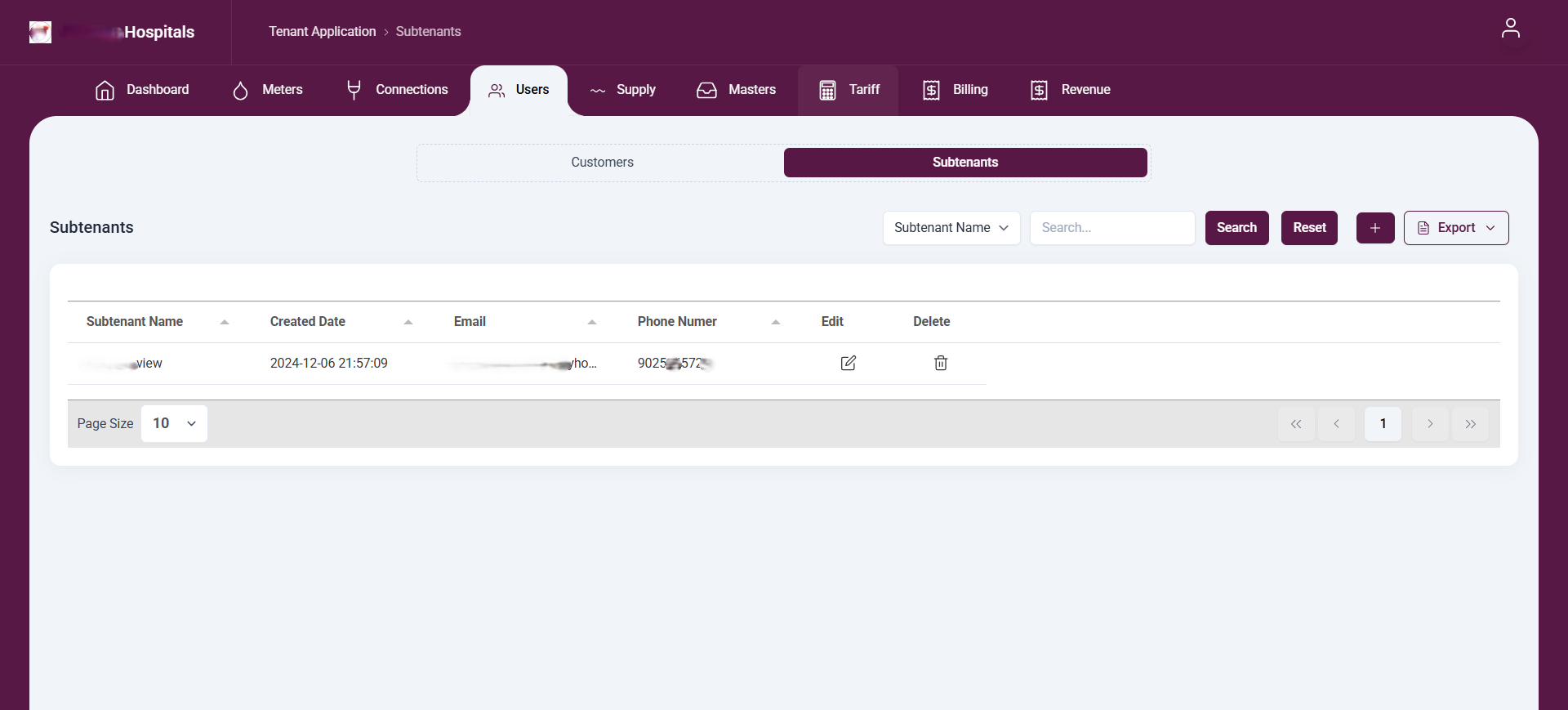Screen dimensions: 1568x710
Task: Sort by Created Date column arrow
Action: (x=408, y=322)
